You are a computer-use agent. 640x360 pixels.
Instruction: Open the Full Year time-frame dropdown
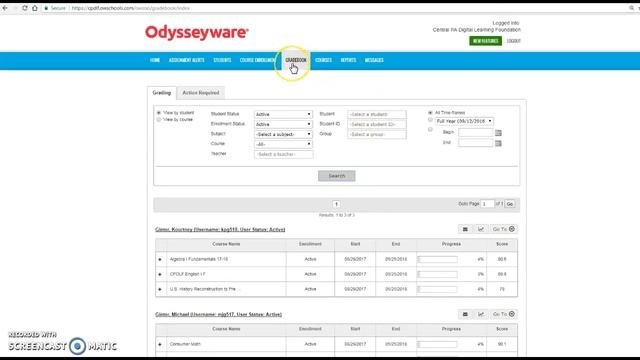(x=464, y=121)
